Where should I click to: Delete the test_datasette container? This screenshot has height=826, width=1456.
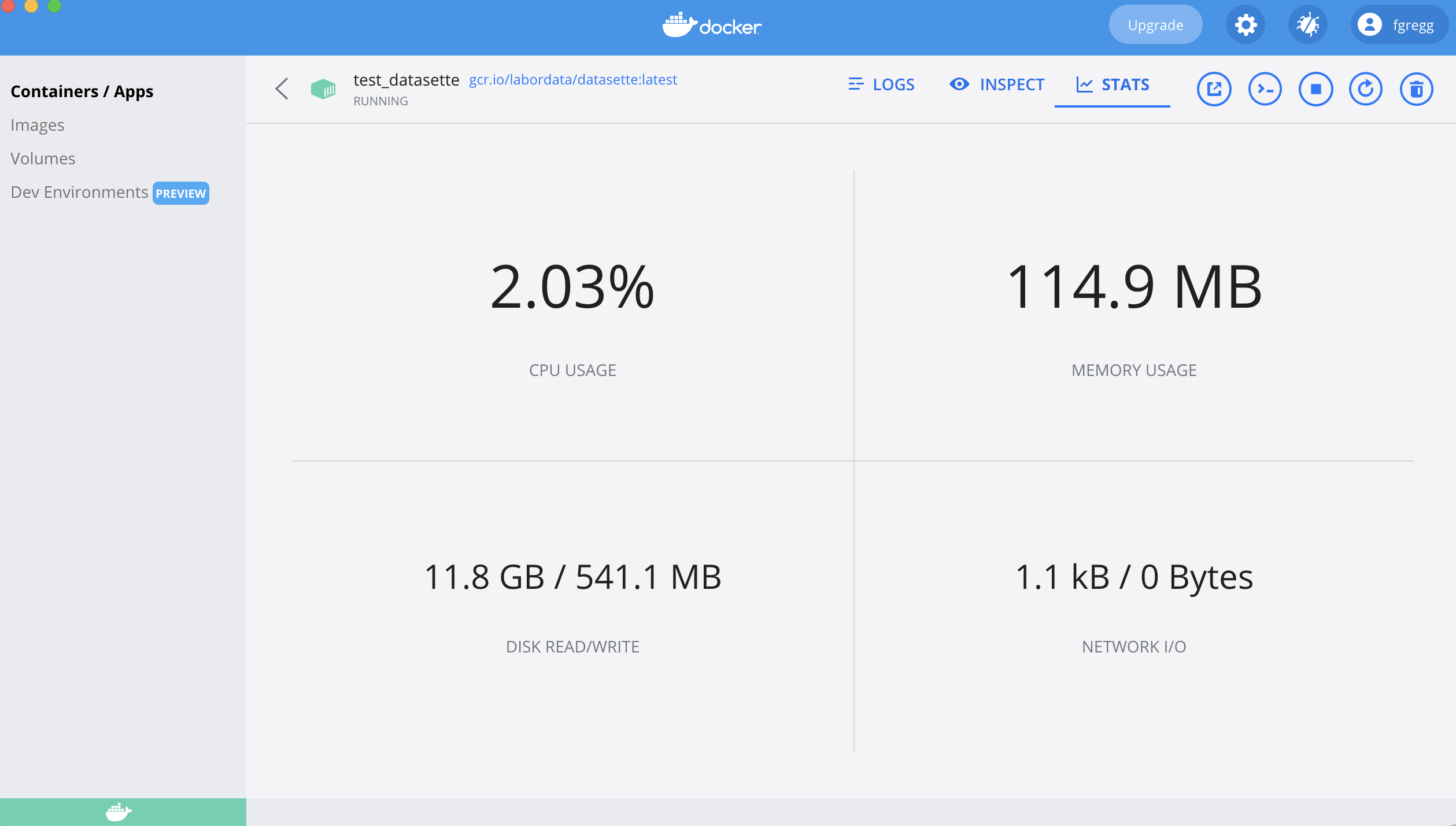point(1416,89)
